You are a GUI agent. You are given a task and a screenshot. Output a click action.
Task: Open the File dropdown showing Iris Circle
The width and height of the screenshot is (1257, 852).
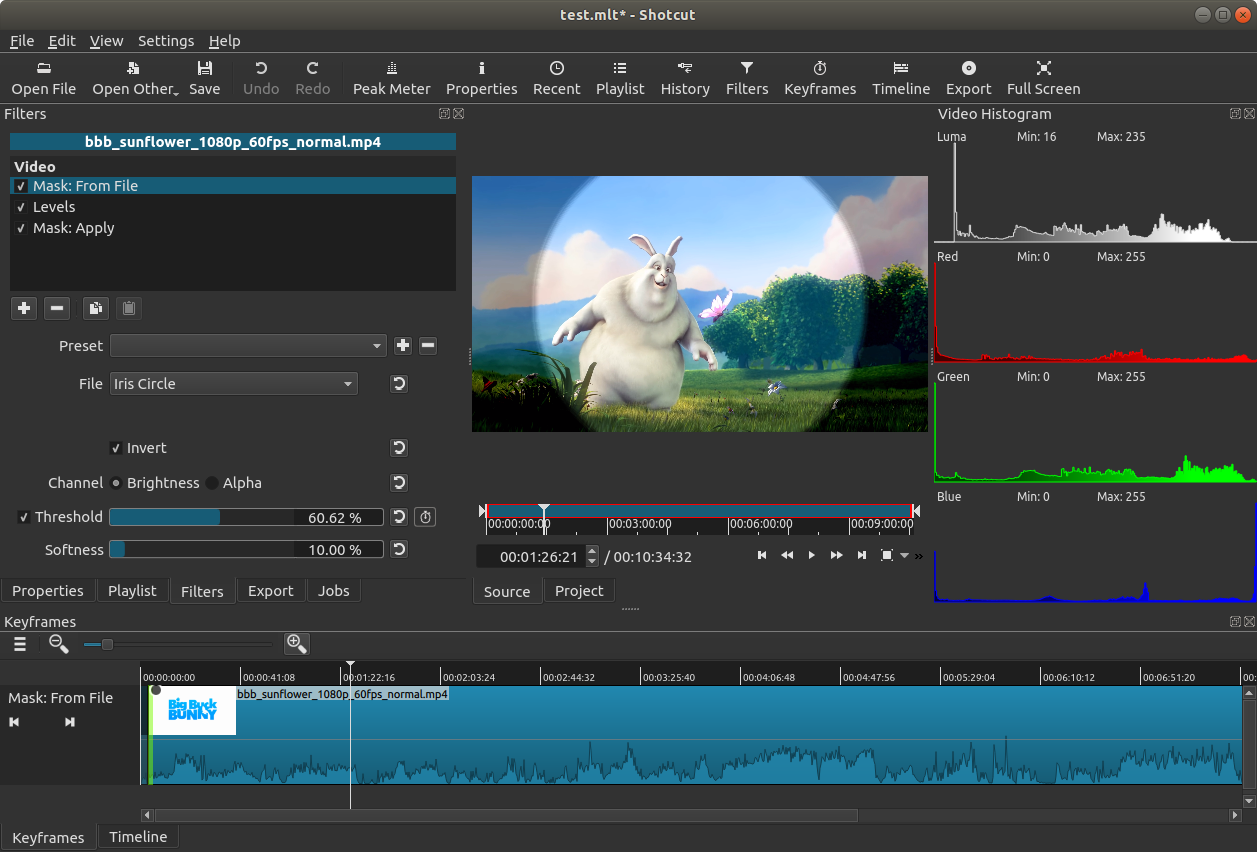[x=233, y=383]
